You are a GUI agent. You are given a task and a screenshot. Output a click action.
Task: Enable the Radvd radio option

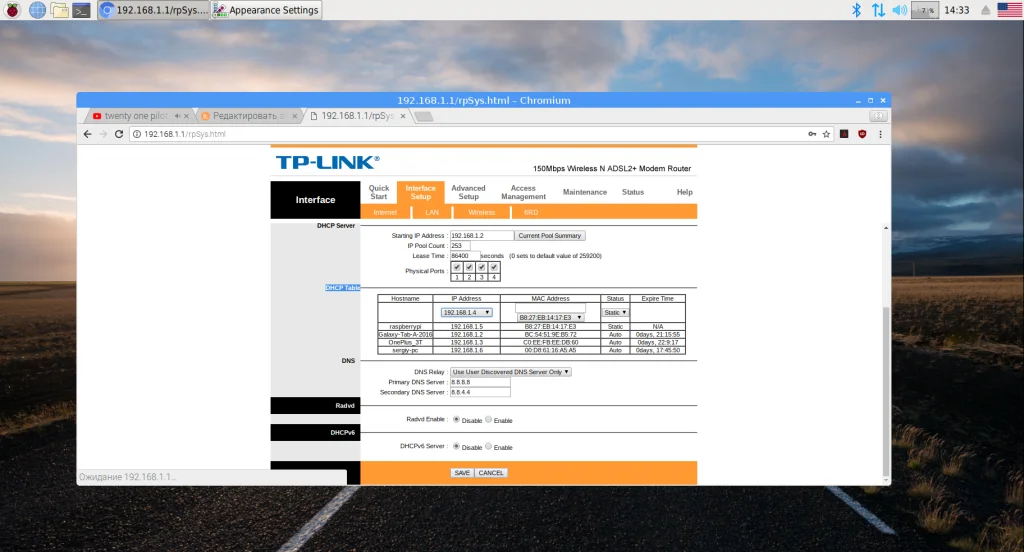(488, 419)
